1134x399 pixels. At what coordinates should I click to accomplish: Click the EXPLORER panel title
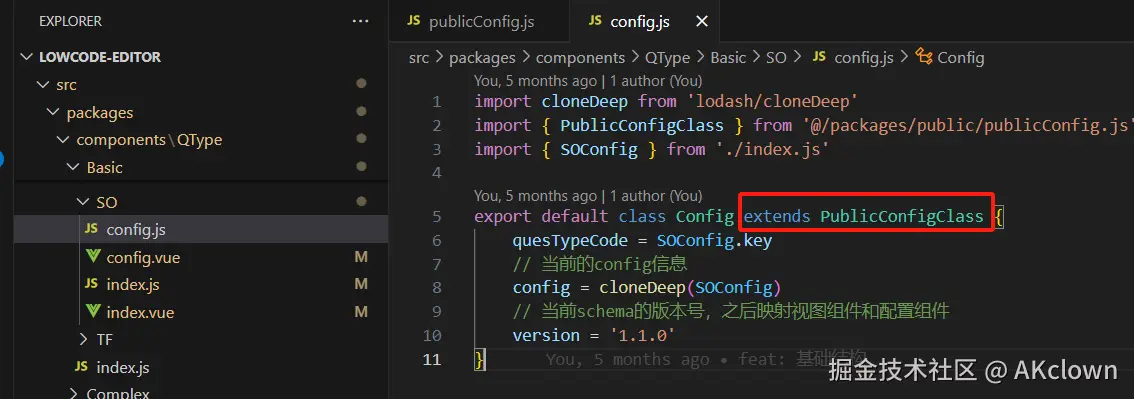pos(70,22)
